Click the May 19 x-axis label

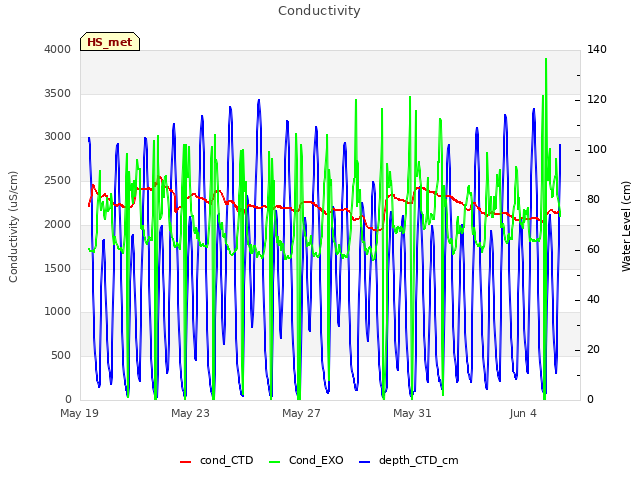tap(79, 413)
